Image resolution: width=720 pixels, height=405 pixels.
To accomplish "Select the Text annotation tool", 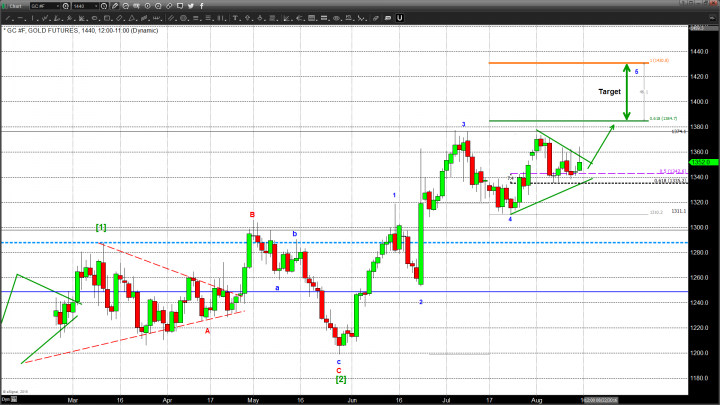I will tap(236, 18).
